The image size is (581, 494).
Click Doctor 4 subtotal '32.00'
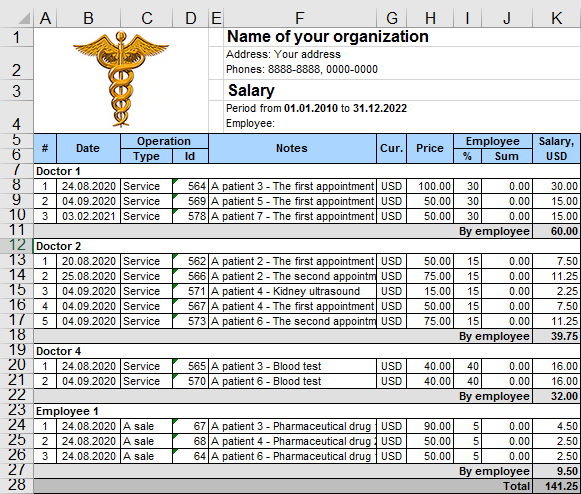click(557, 396)
